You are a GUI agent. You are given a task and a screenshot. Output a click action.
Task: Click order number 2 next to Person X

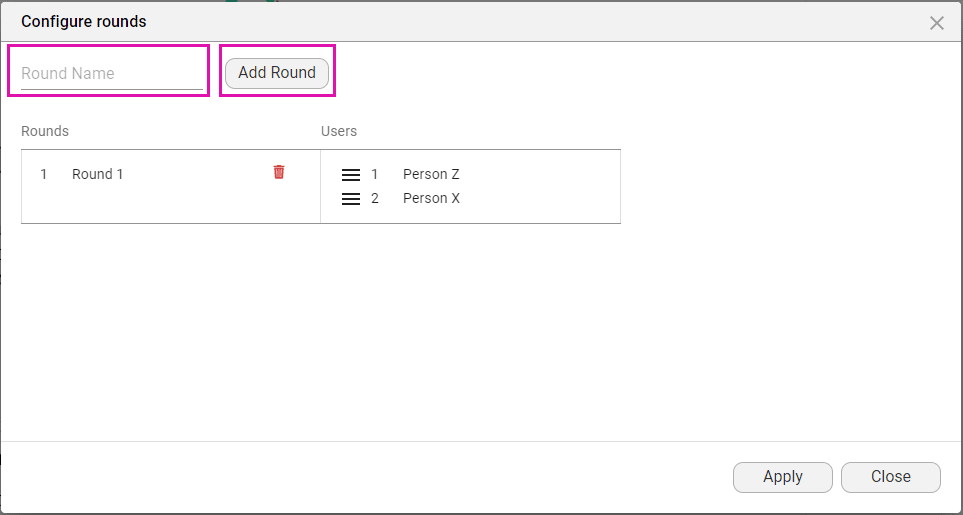(x=375, y=198)
